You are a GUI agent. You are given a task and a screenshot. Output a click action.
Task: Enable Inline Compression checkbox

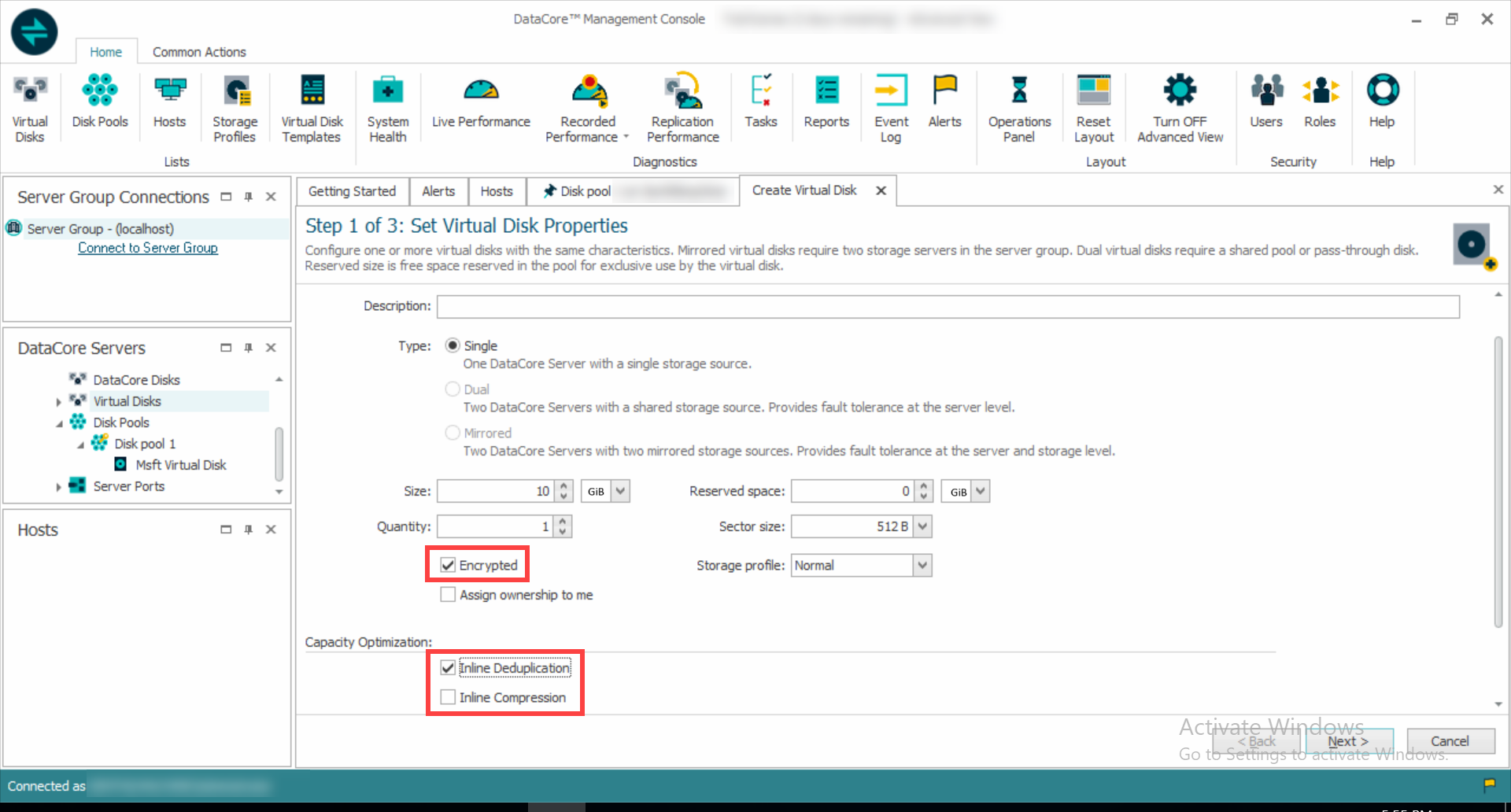[x=448, y=697]
